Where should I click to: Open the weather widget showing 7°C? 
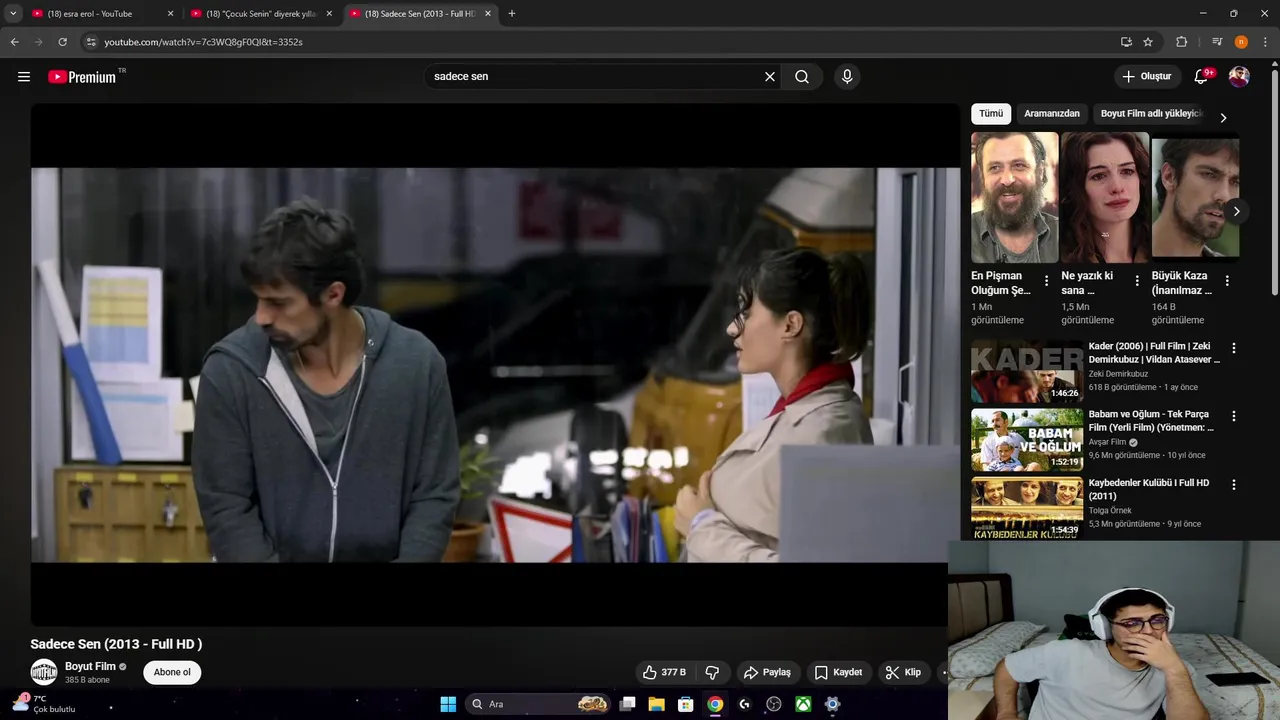[42, 704]
